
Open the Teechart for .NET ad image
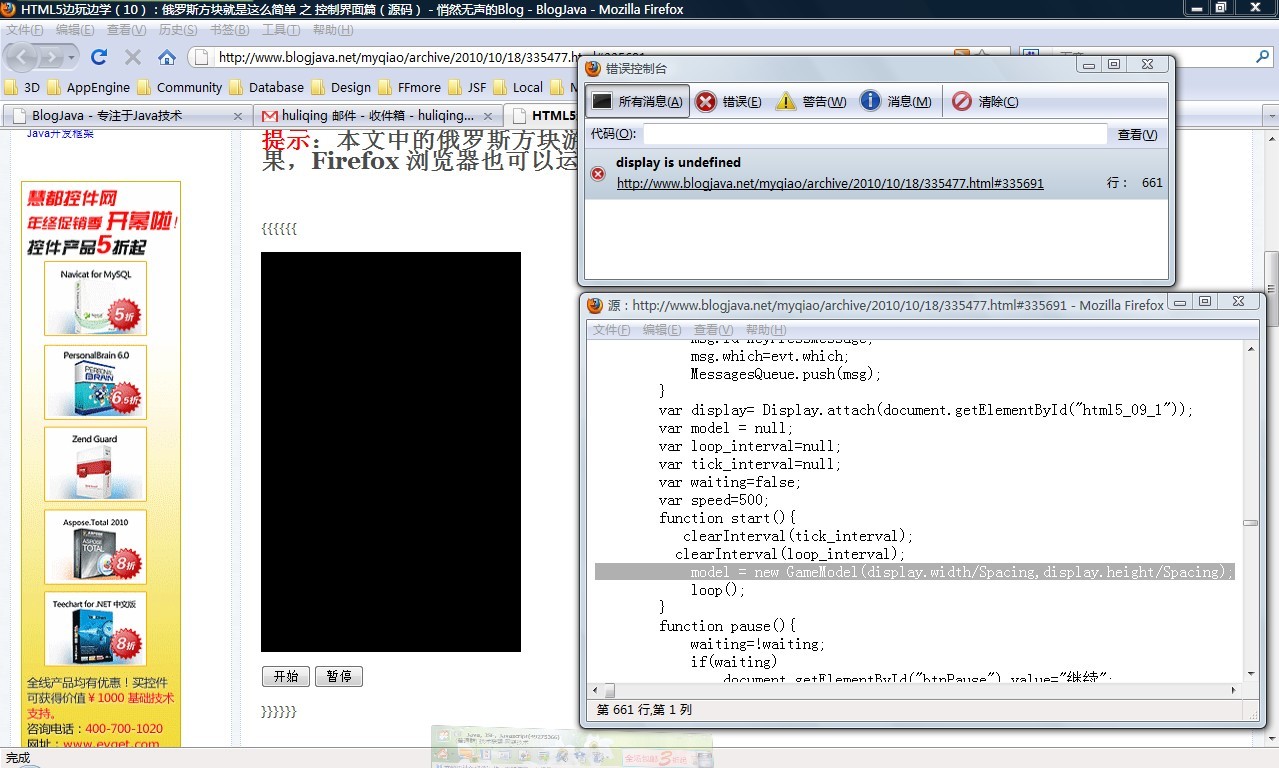tap(96, 630)
